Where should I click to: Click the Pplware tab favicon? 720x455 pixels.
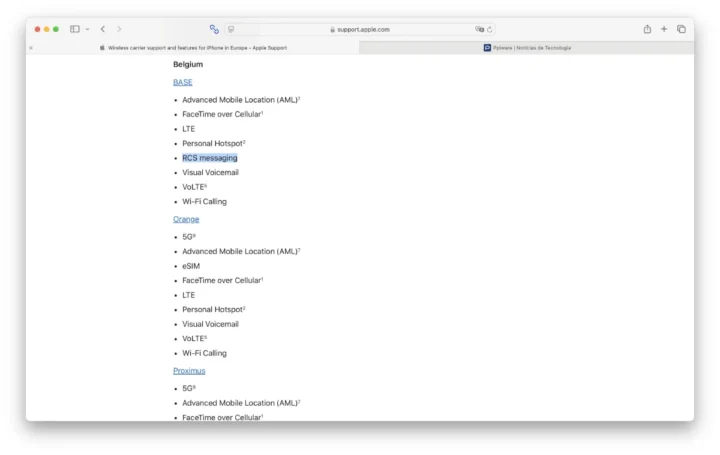coord(487,48)
